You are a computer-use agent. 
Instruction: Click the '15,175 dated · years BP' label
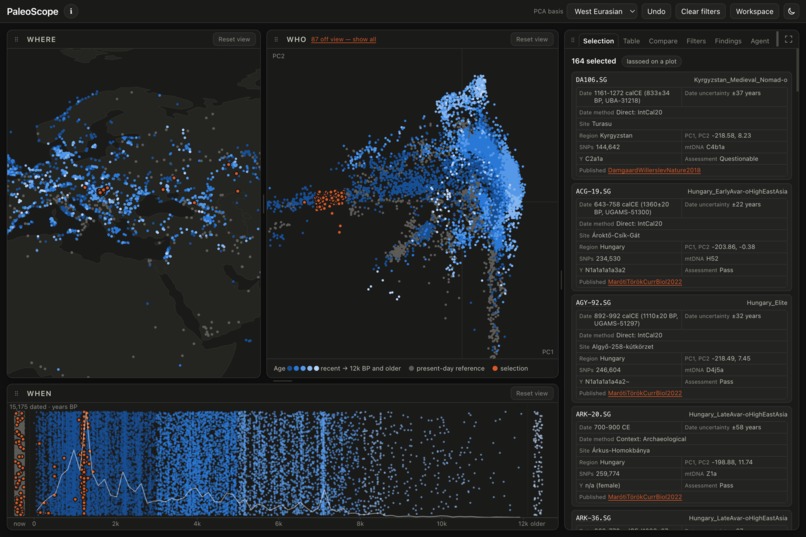43,406
